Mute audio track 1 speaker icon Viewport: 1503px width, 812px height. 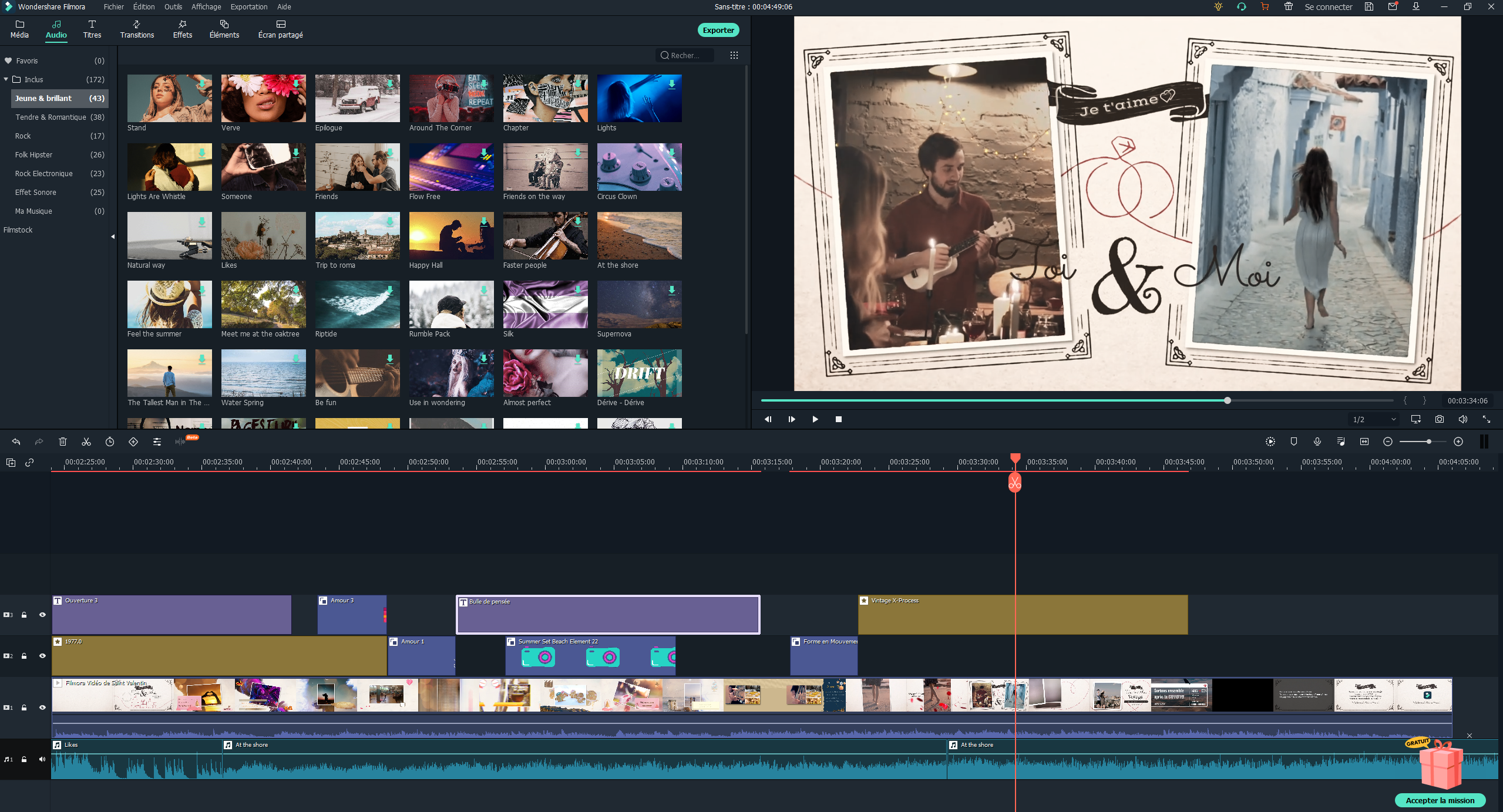pyautogui.click(x=42, y=759)
